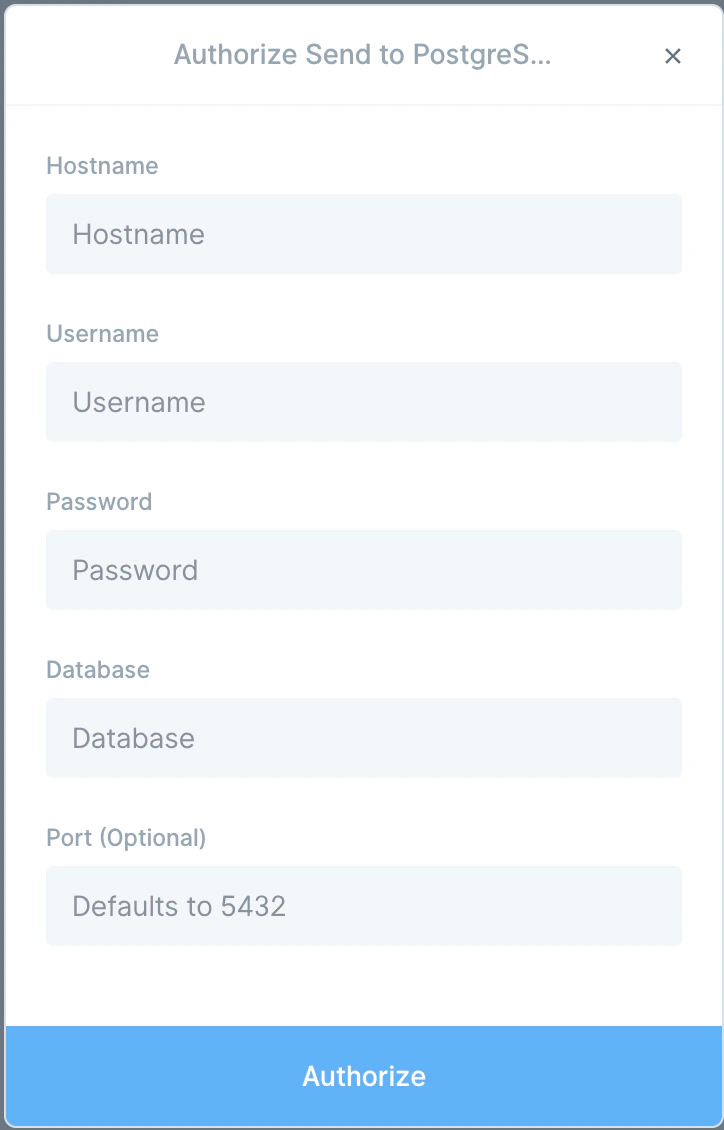Focus the Port field defaulting to 5432
724x1130 pixels.
click(x=364, y=906)
